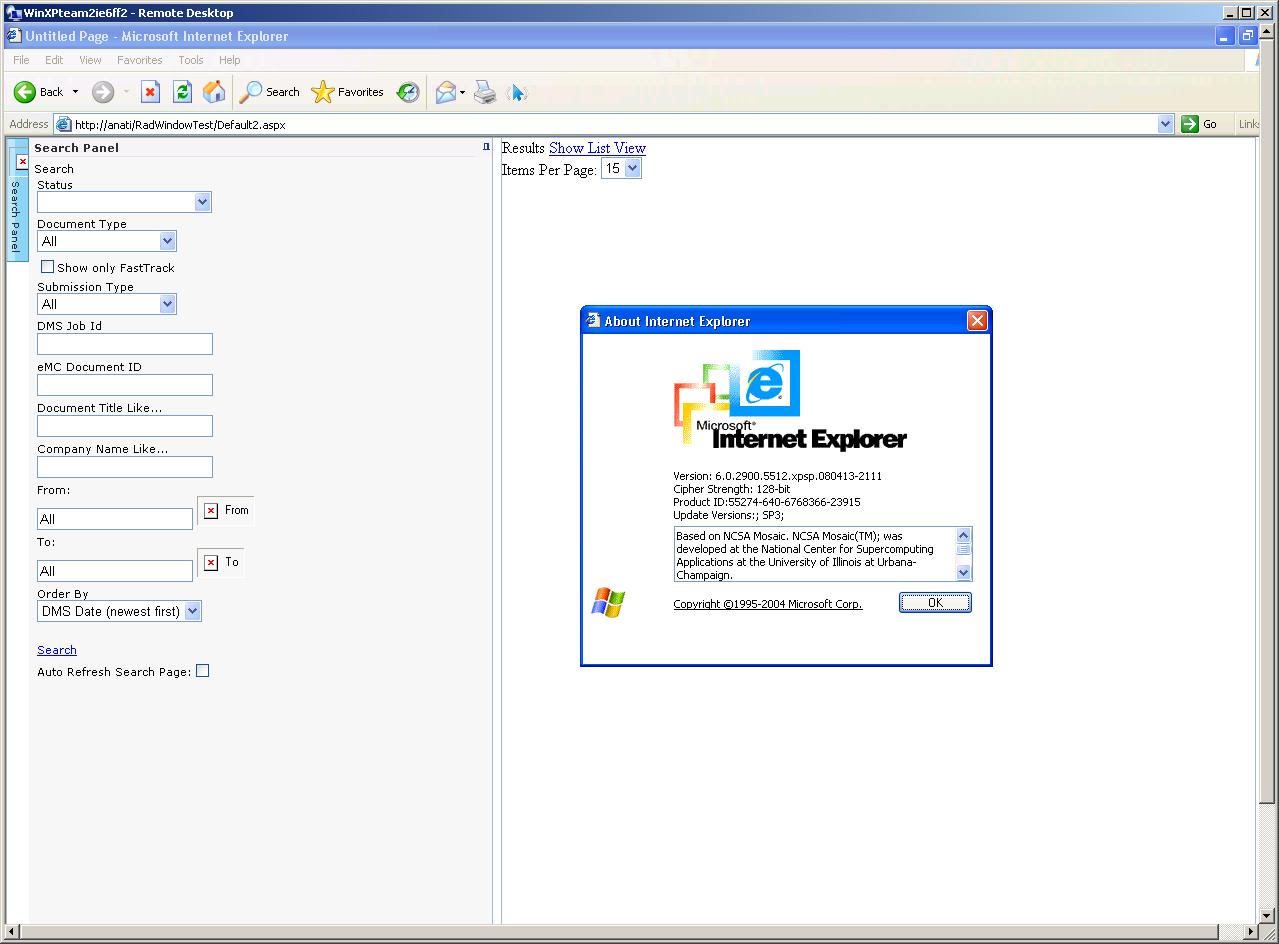
Task: Click IE icon in About dialog title
Action: [x=593, y=320]
